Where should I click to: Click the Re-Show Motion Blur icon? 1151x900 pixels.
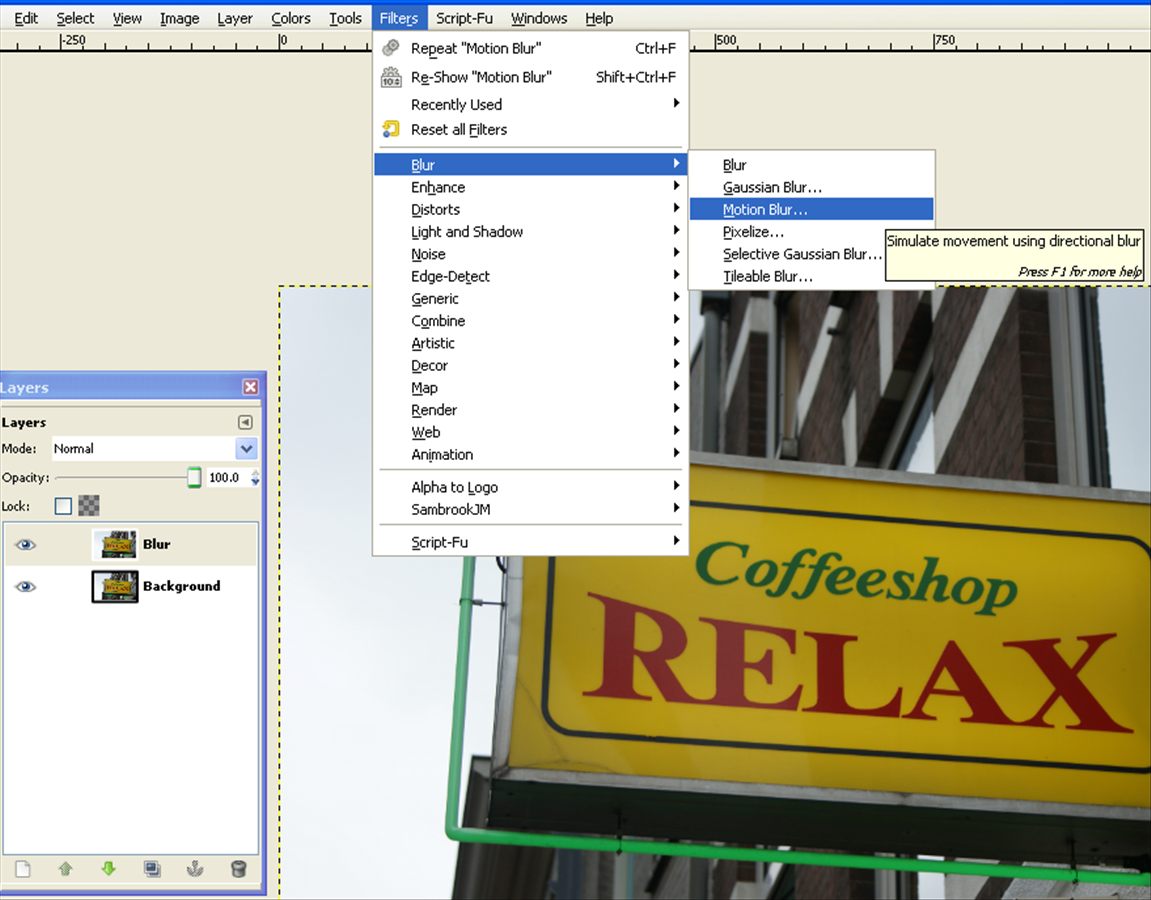(x=391, y=76)
